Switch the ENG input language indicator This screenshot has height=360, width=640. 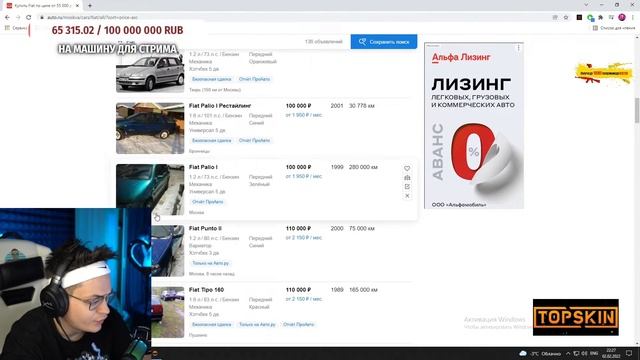(x=594, y=353)
